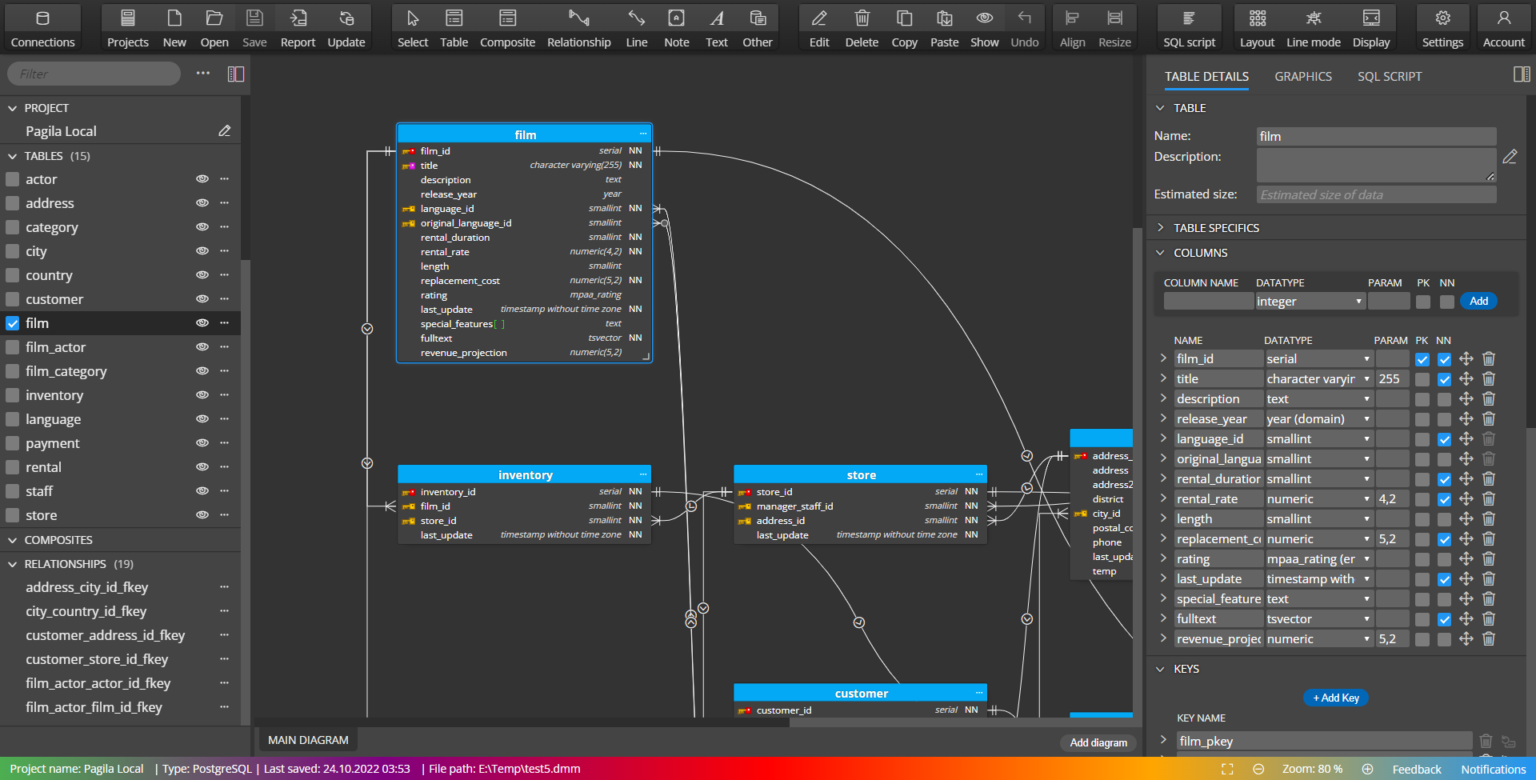Enable NN for the description column
The height and width of the screenshot is (780, 1536).
1444,398
